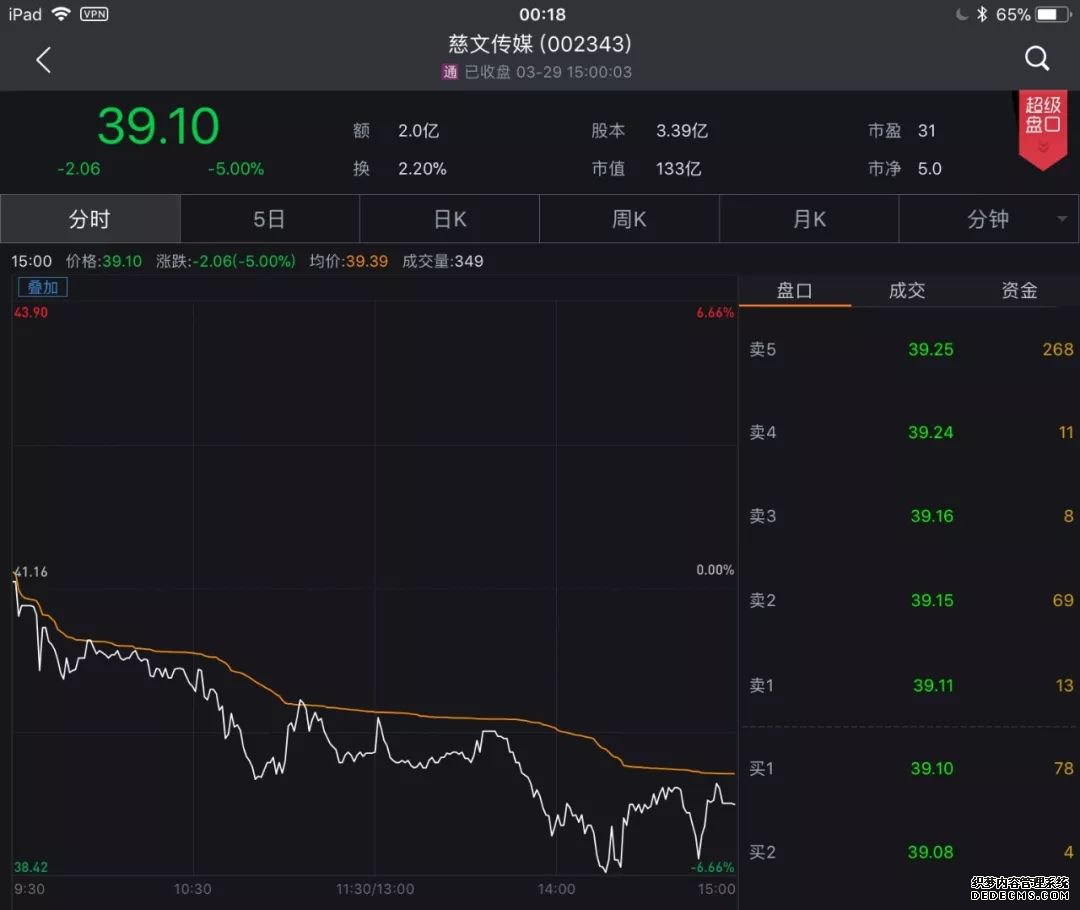Switch to the 5日 chart tab

[269, 219]
